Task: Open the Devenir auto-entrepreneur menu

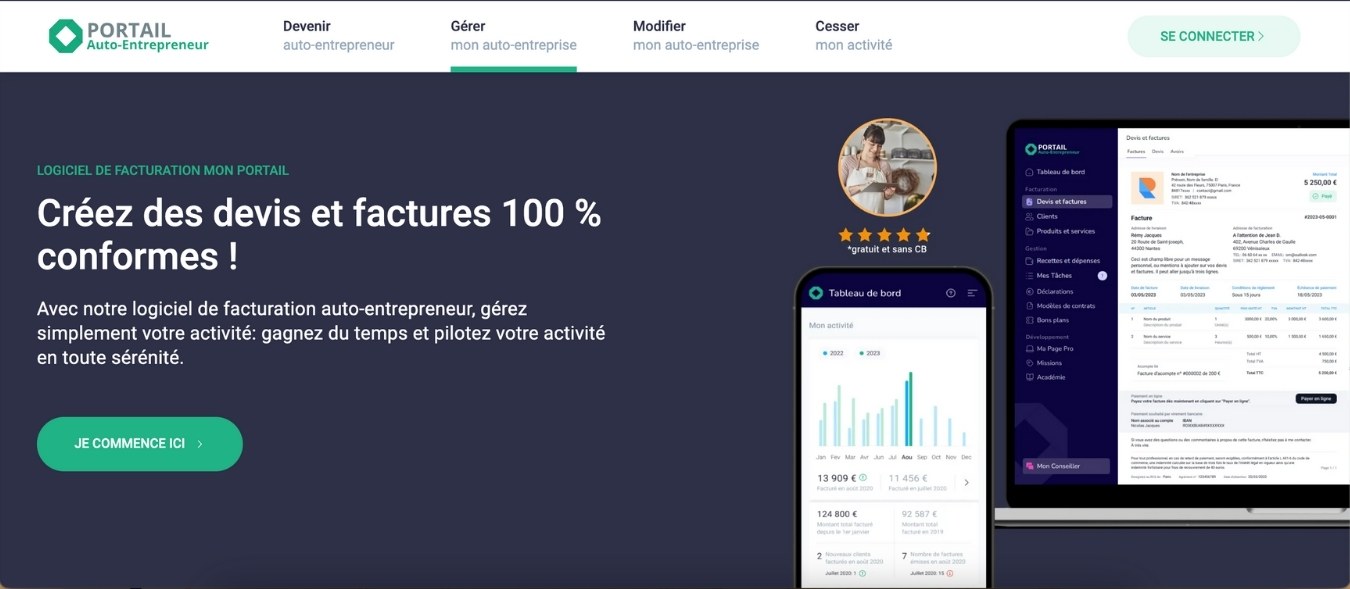Action: (338, 36)
